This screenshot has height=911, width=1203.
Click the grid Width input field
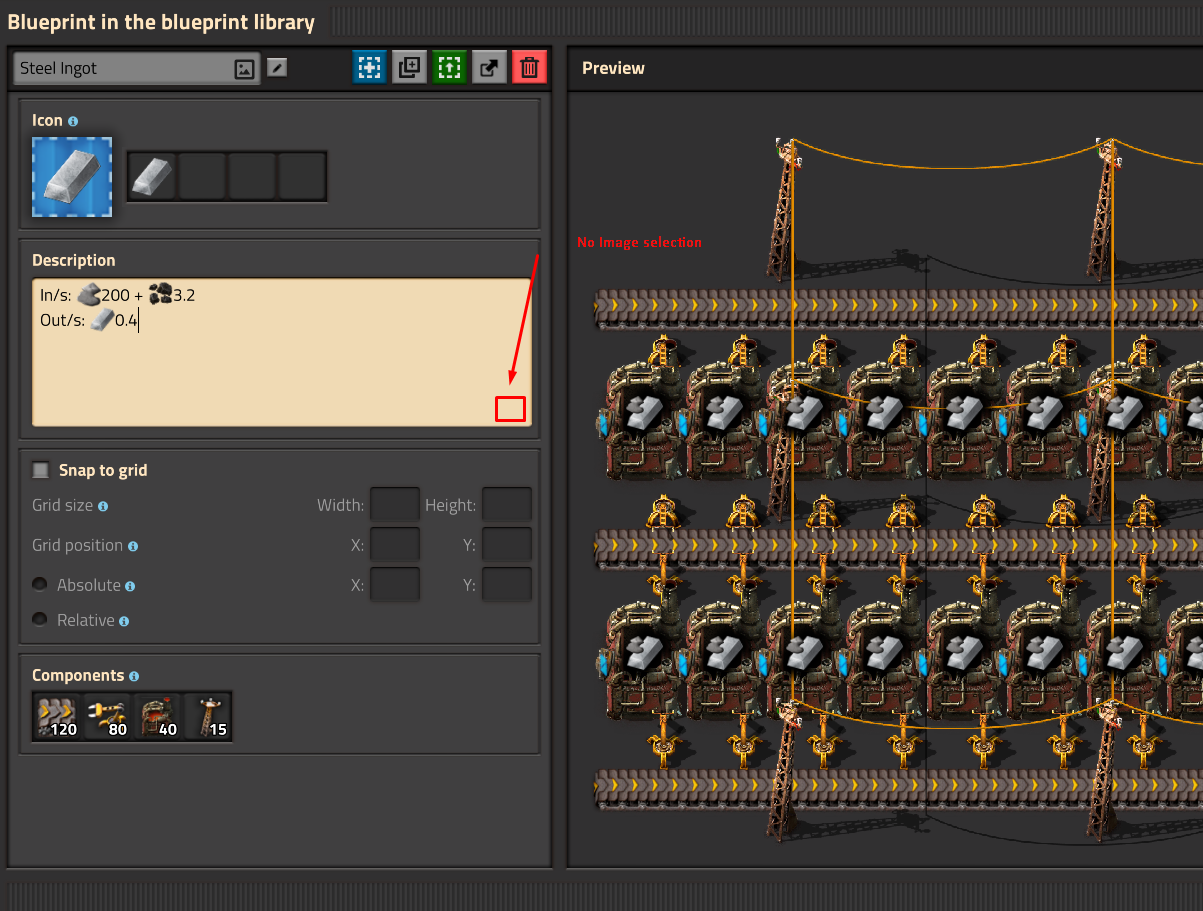click(395, 505)
